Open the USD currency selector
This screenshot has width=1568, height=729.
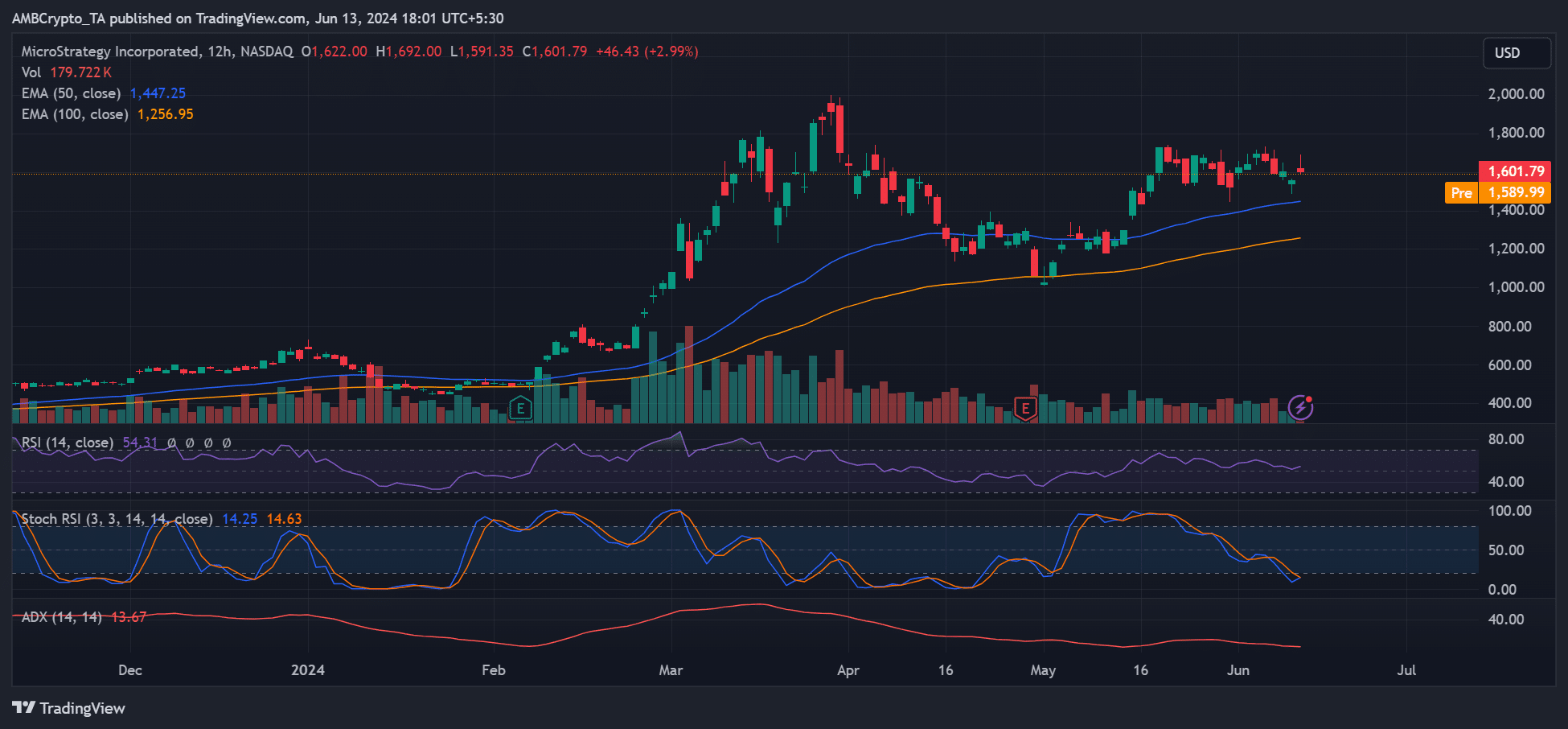(x=1517, y=53)
